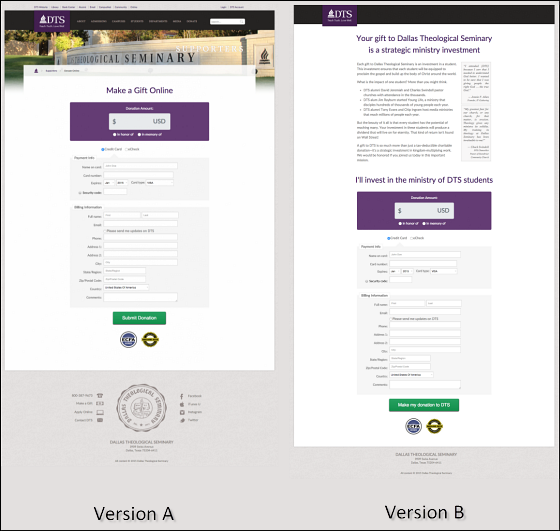This screenshot has height=531, width=560.
Task: Click security code help icon in Version A
Action: [x=80, y=193]
